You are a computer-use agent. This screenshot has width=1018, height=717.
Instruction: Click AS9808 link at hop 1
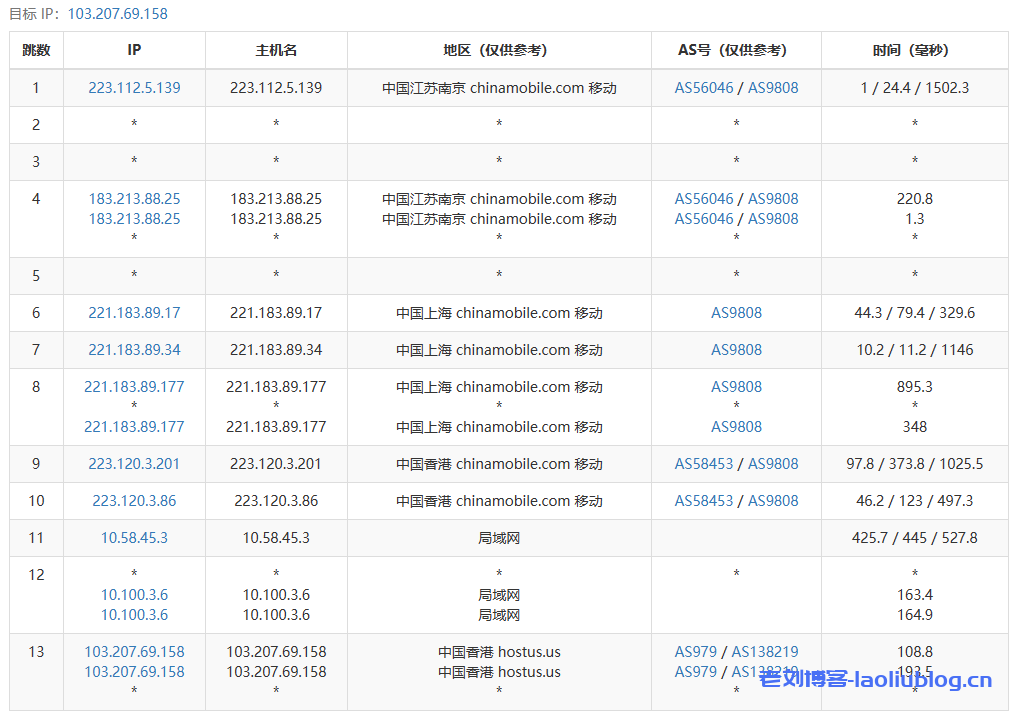click(x=772, y=88)
